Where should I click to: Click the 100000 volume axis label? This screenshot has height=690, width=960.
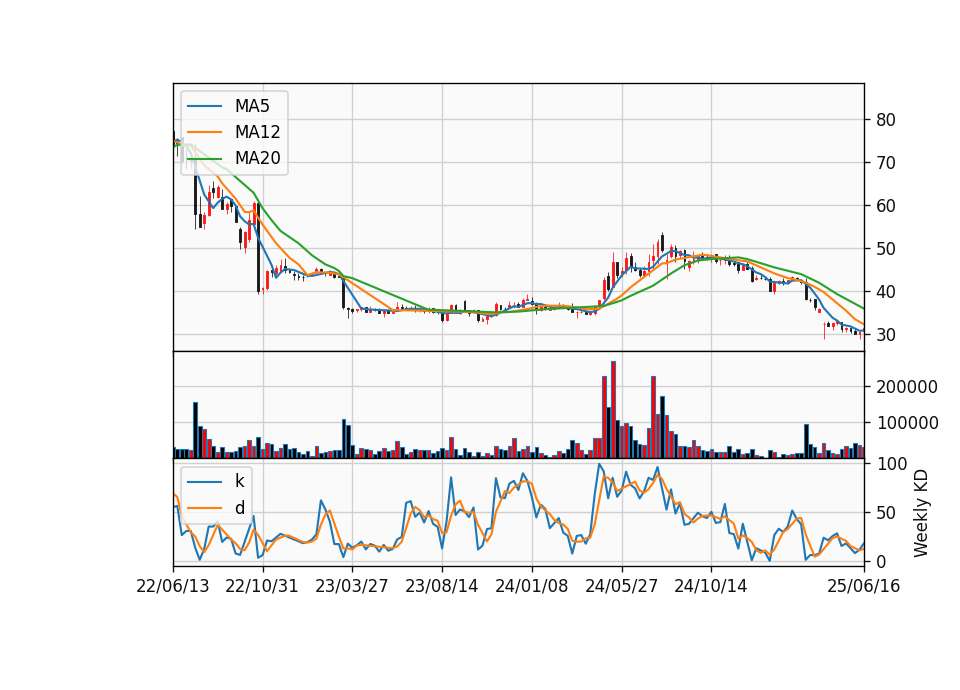point(907,423)
